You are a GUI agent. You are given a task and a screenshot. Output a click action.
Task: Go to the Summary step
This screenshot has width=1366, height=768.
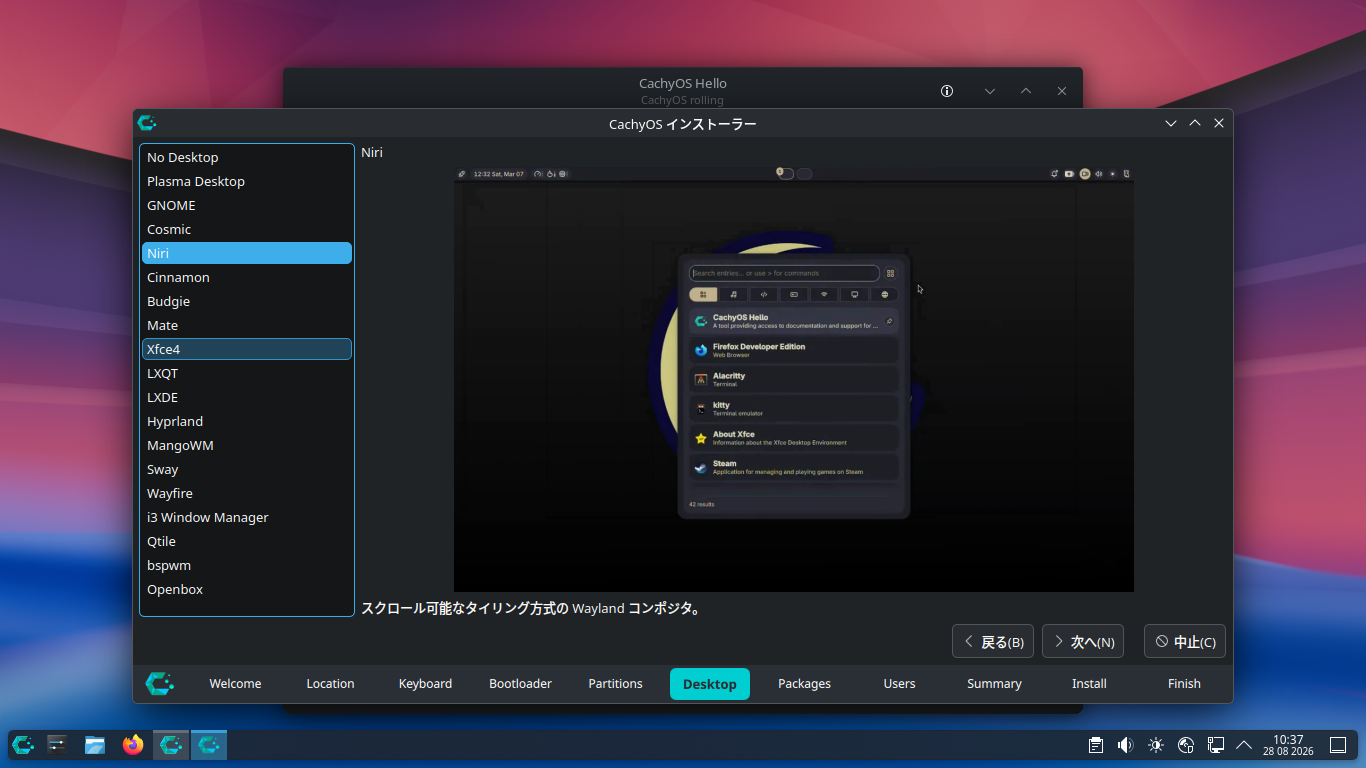995,684
